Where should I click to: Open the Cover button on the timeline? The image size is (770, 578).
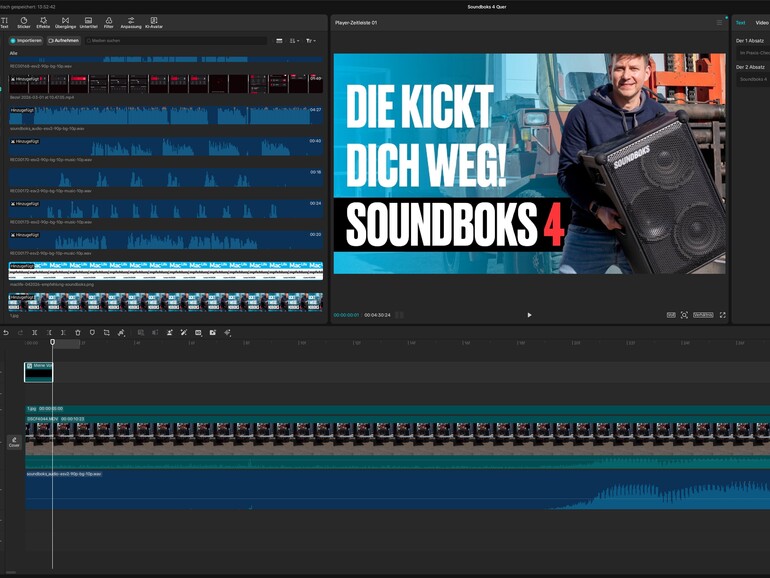pos(14,442)
